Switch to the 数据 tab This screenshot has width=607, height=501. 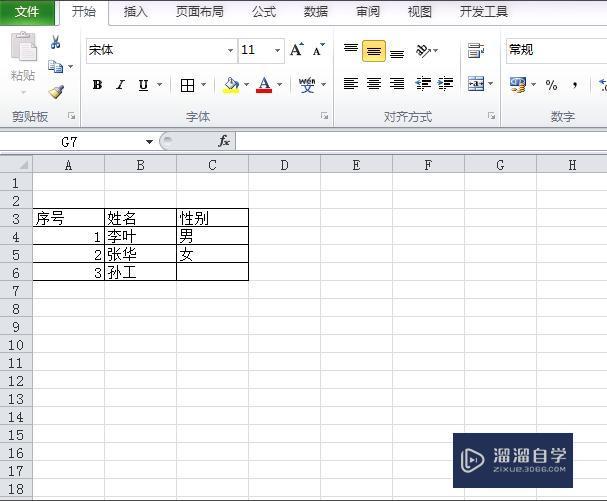(x=316, y=12)
